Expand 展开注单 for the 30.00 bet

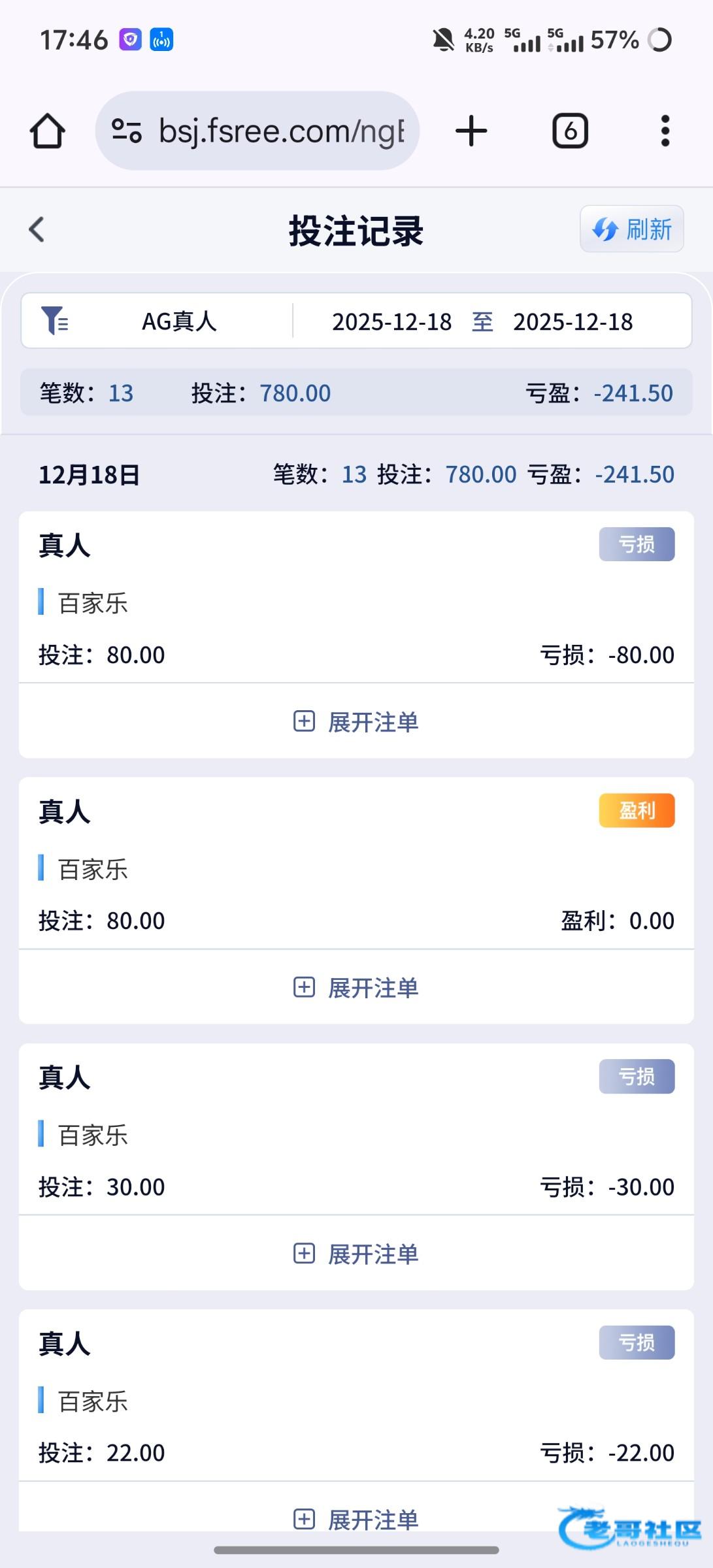[356, 1253]
